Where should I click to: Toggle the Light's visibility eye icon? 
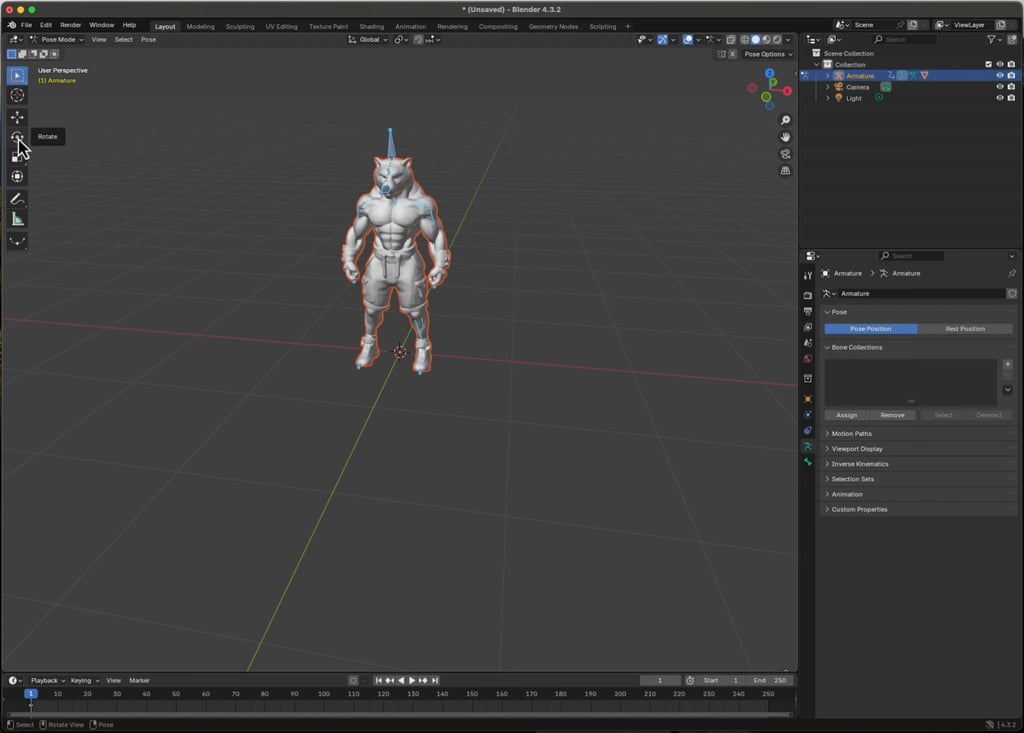click(999, 98)
